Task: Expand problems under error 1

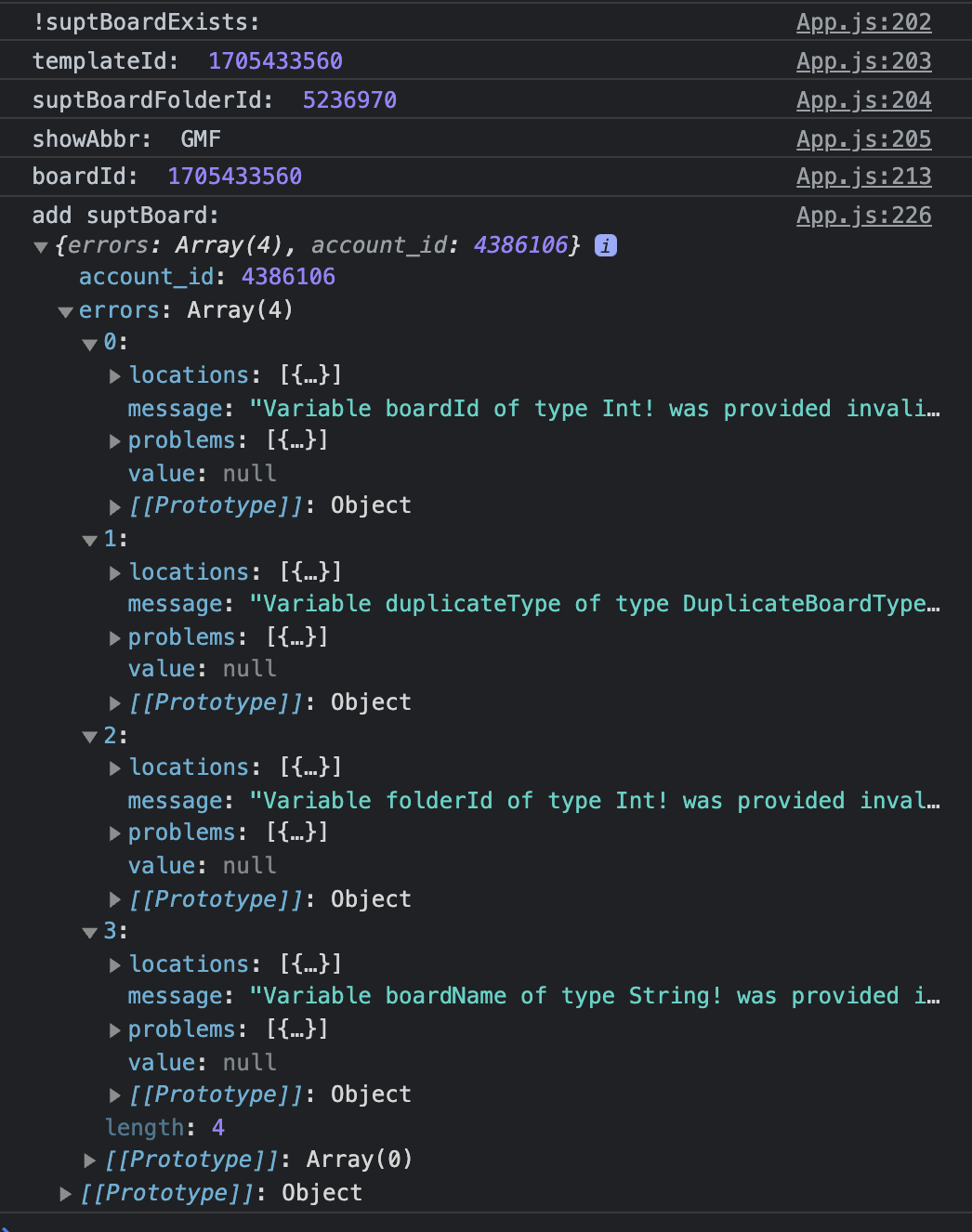Action: [x=115, y=638]
